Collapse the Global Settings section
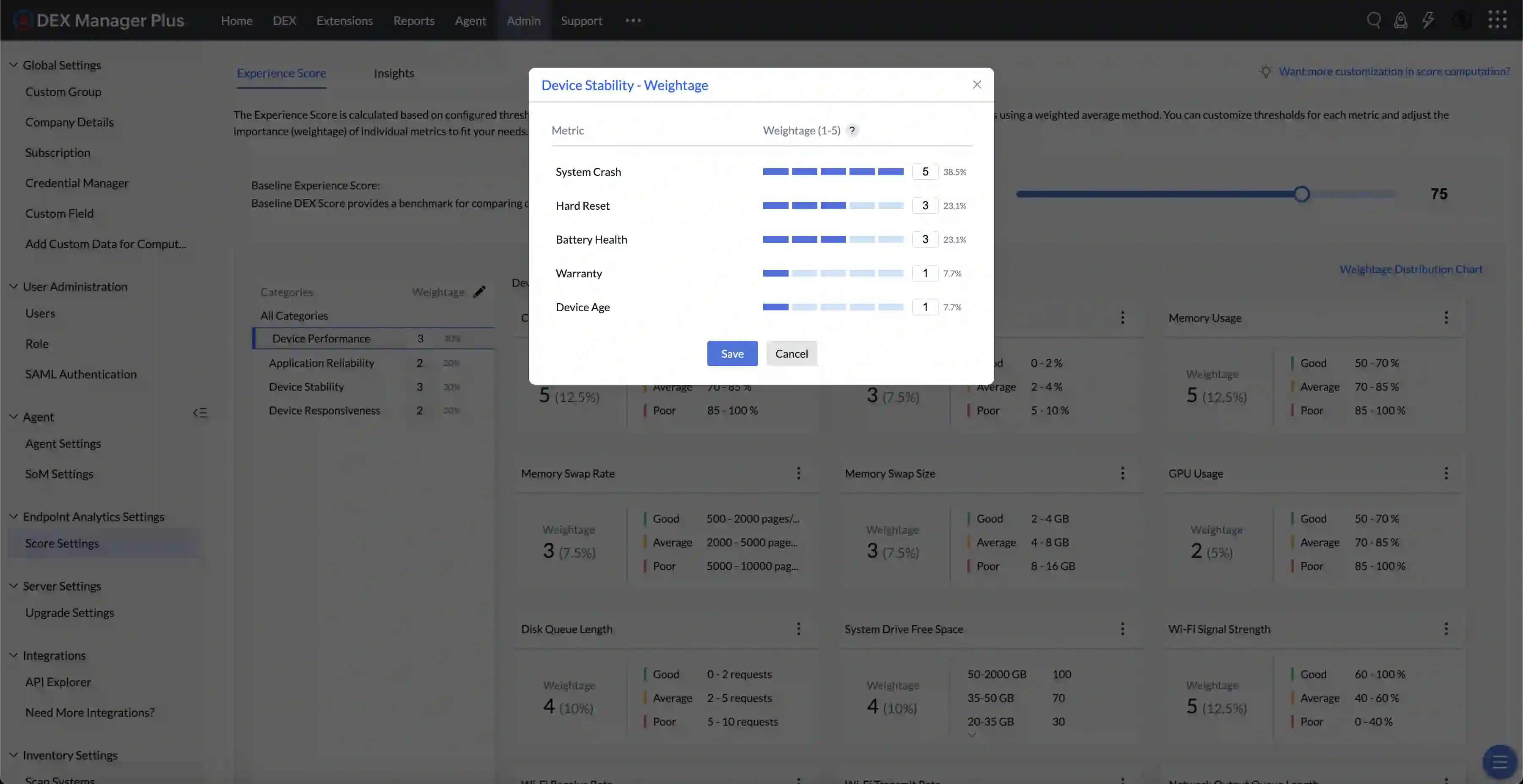 12,64
